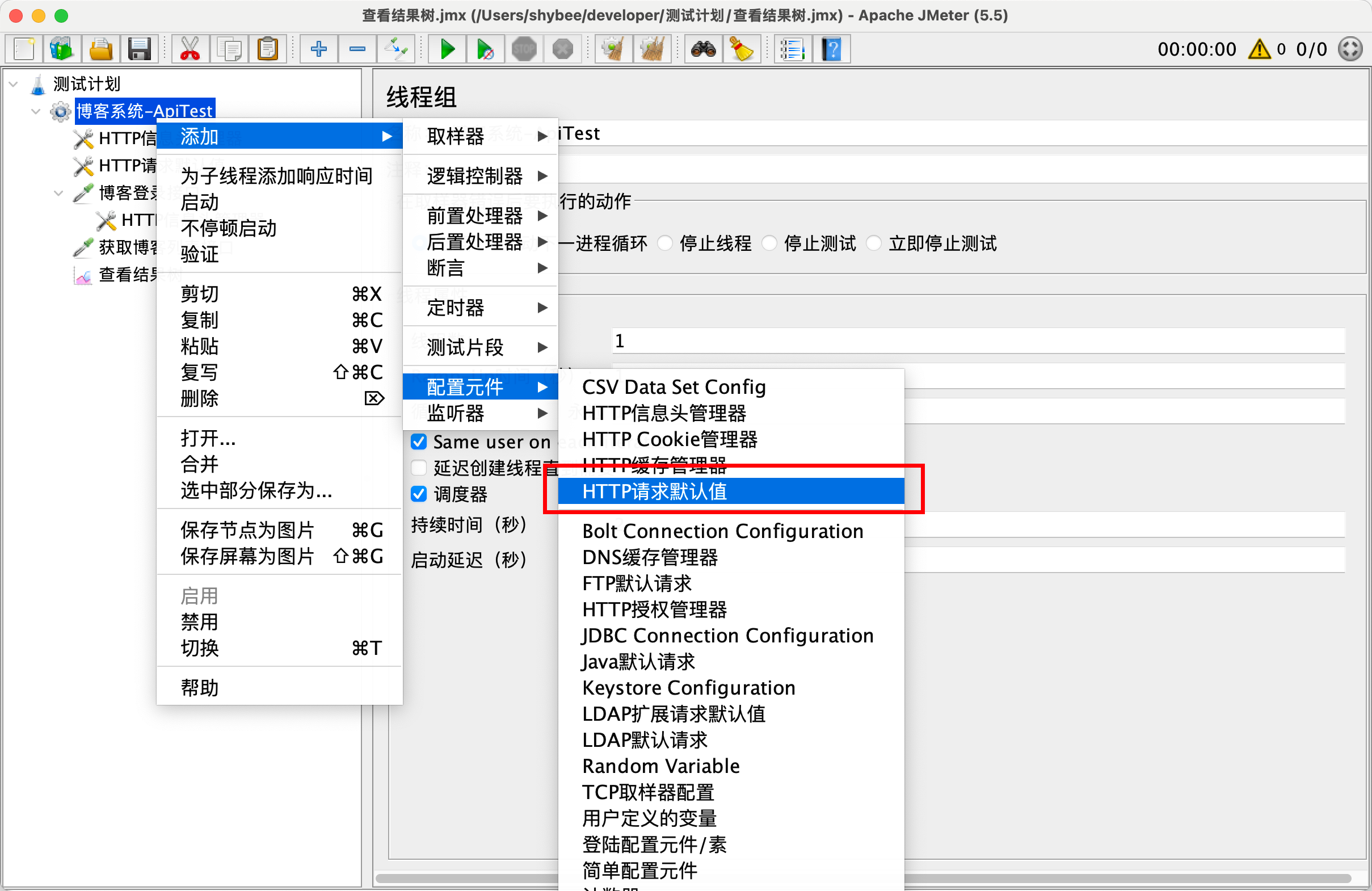Image resolution: width=1372 pixels, height=891 pixels.
Task: Click the remote engine status icon
Action: [x=1350, y=49]
